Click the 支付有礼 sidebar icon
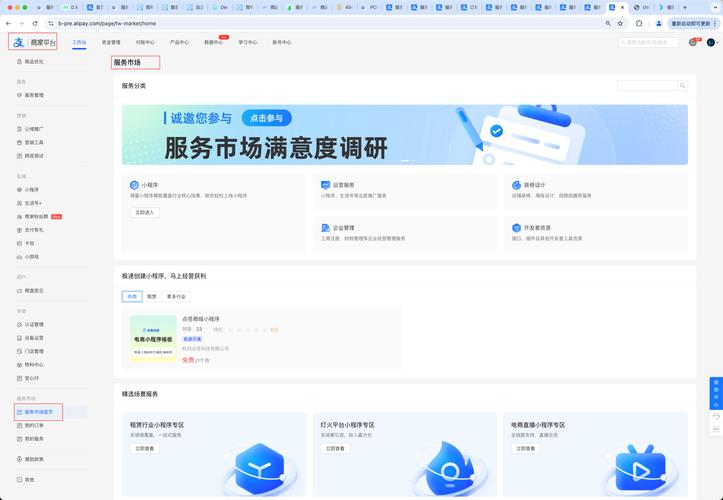Screen dimensions: 723x500 click(19, 230)
